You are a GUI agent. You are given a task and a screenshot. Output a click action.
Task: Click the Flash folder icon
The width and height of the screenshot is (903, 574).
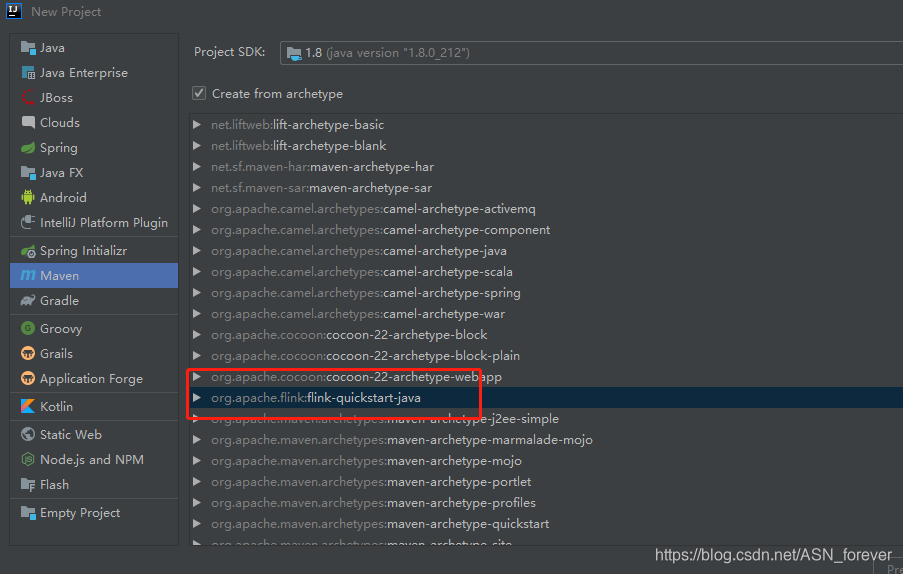tap(28, 485)
